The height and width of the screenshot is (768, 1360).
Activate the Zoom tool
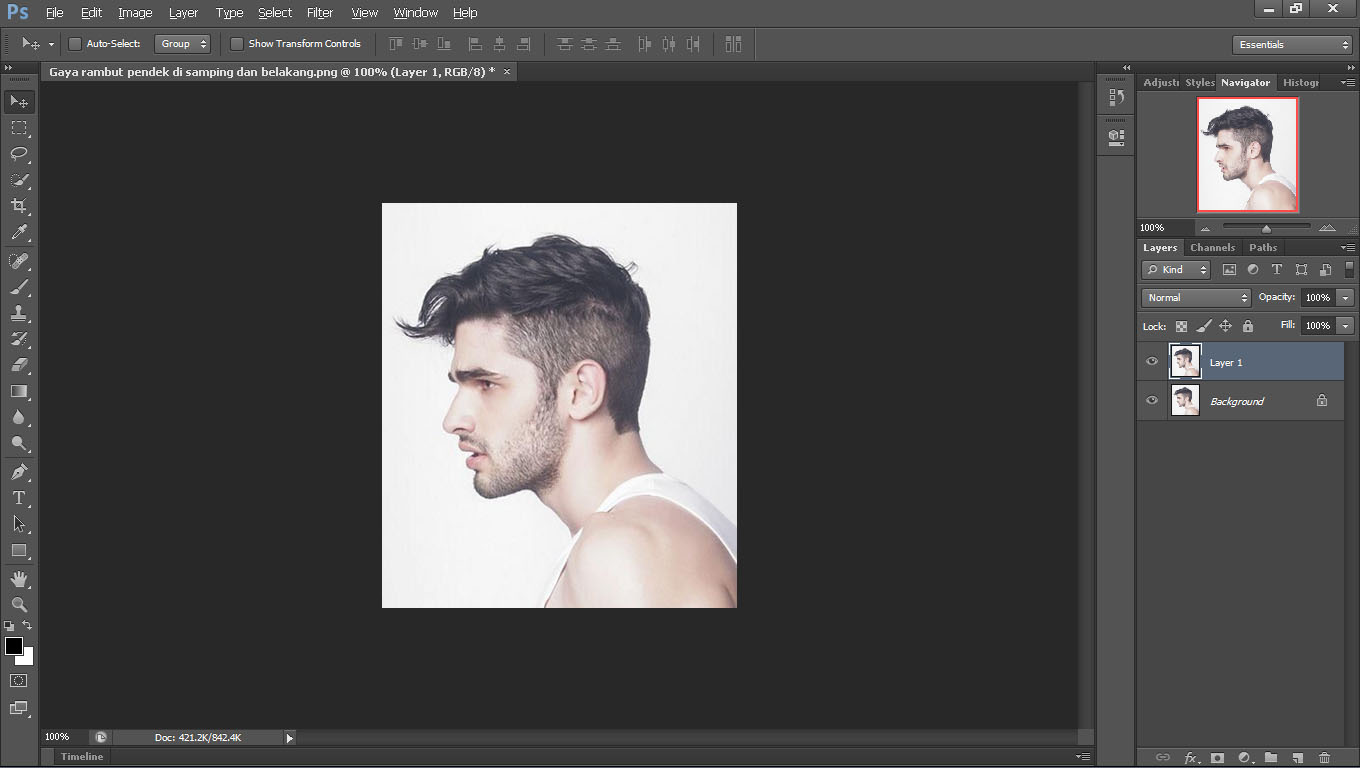[x=18, y=605]
